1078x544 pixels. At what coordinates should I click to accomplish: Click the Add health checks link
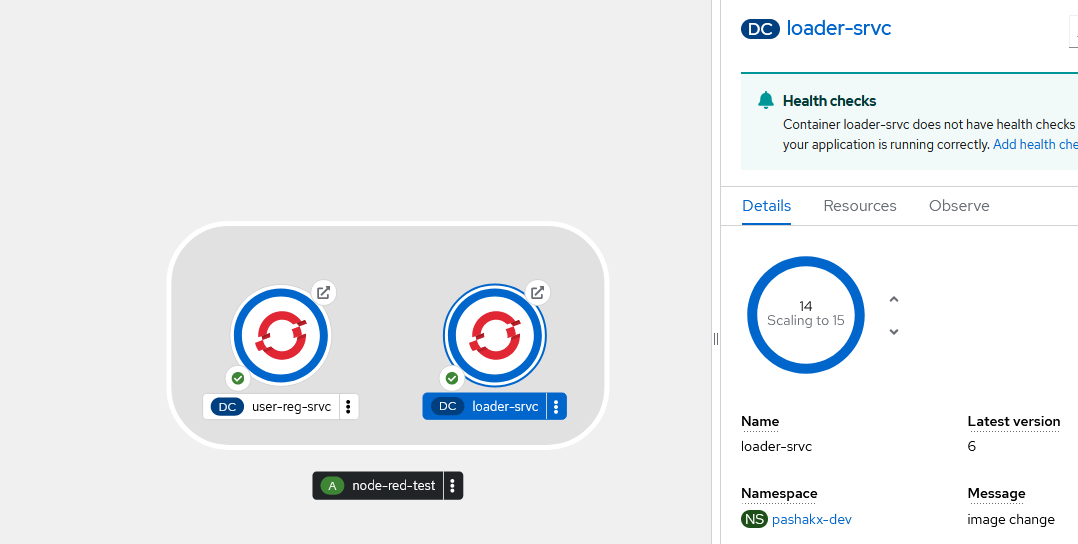tap(1035, 145)
